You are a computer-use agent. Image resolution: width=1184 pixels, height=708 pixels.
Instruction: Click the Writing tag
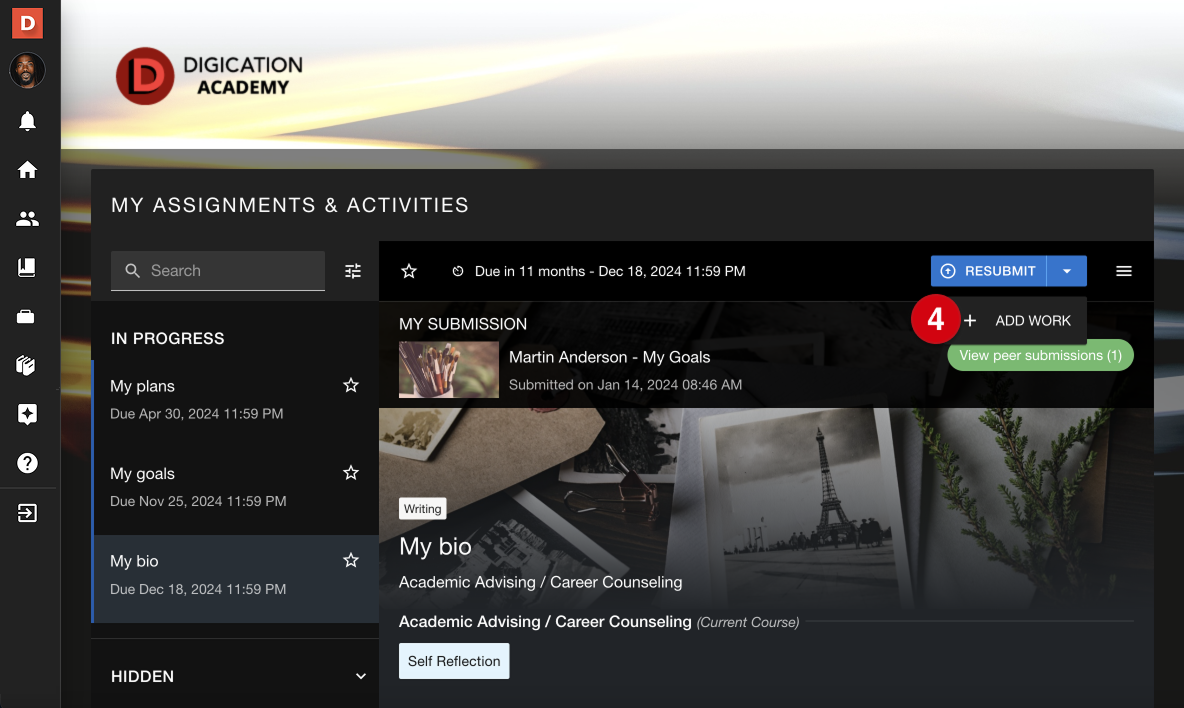coord(422,509)
